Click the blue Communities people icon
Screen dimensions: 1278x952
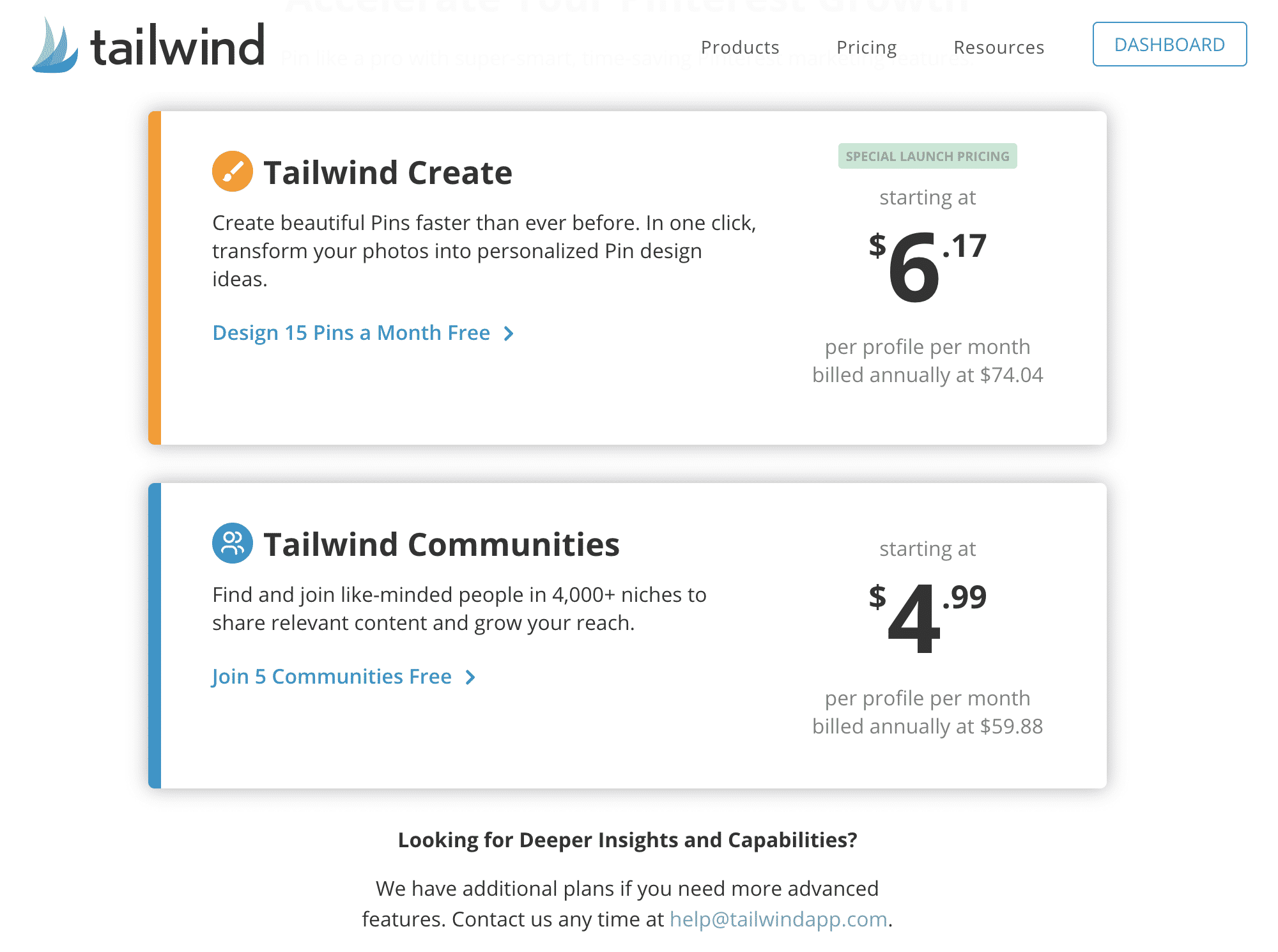point(232,543)
